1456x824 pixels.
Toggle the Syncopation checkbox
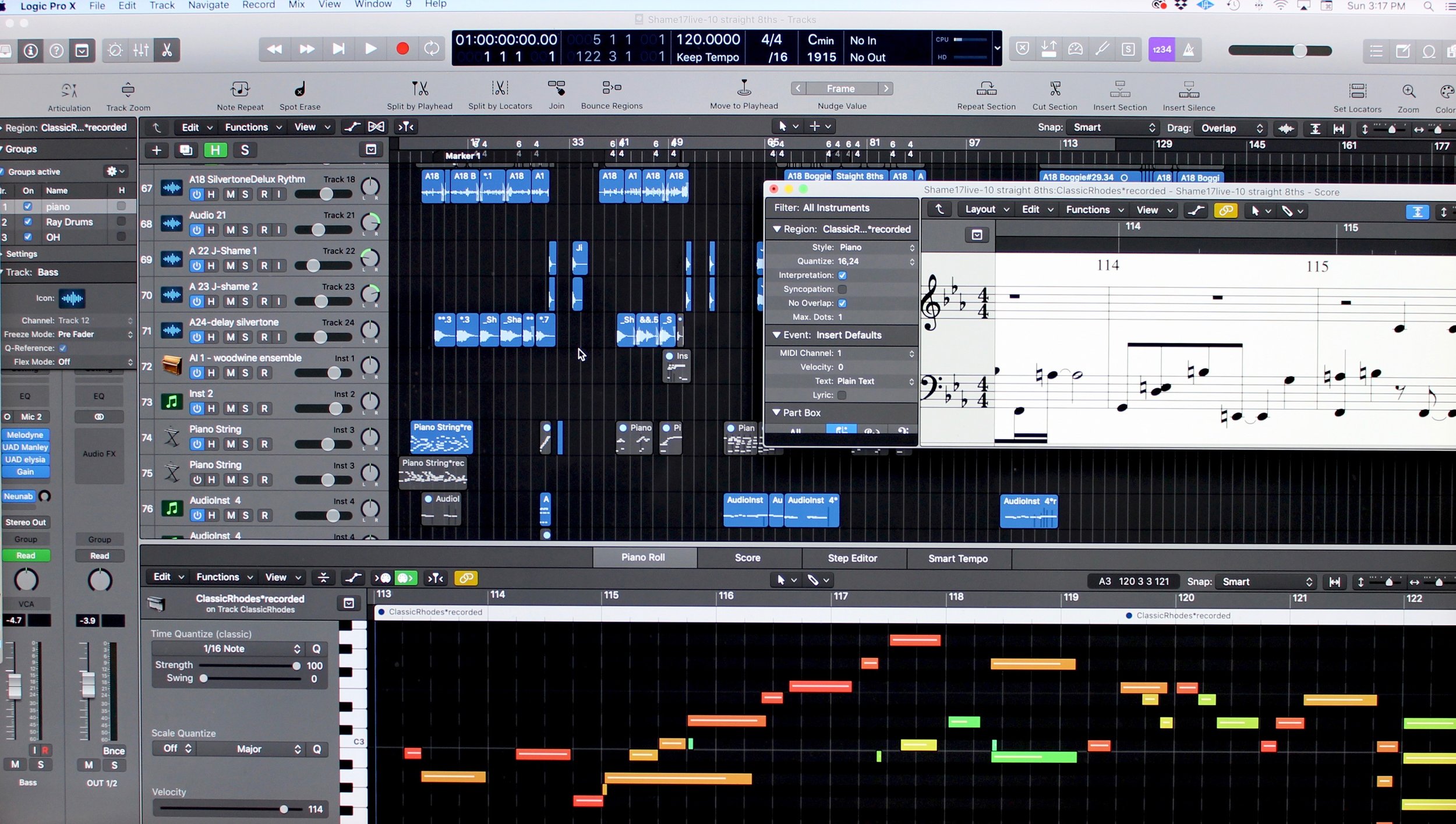(x=842, y=289)
